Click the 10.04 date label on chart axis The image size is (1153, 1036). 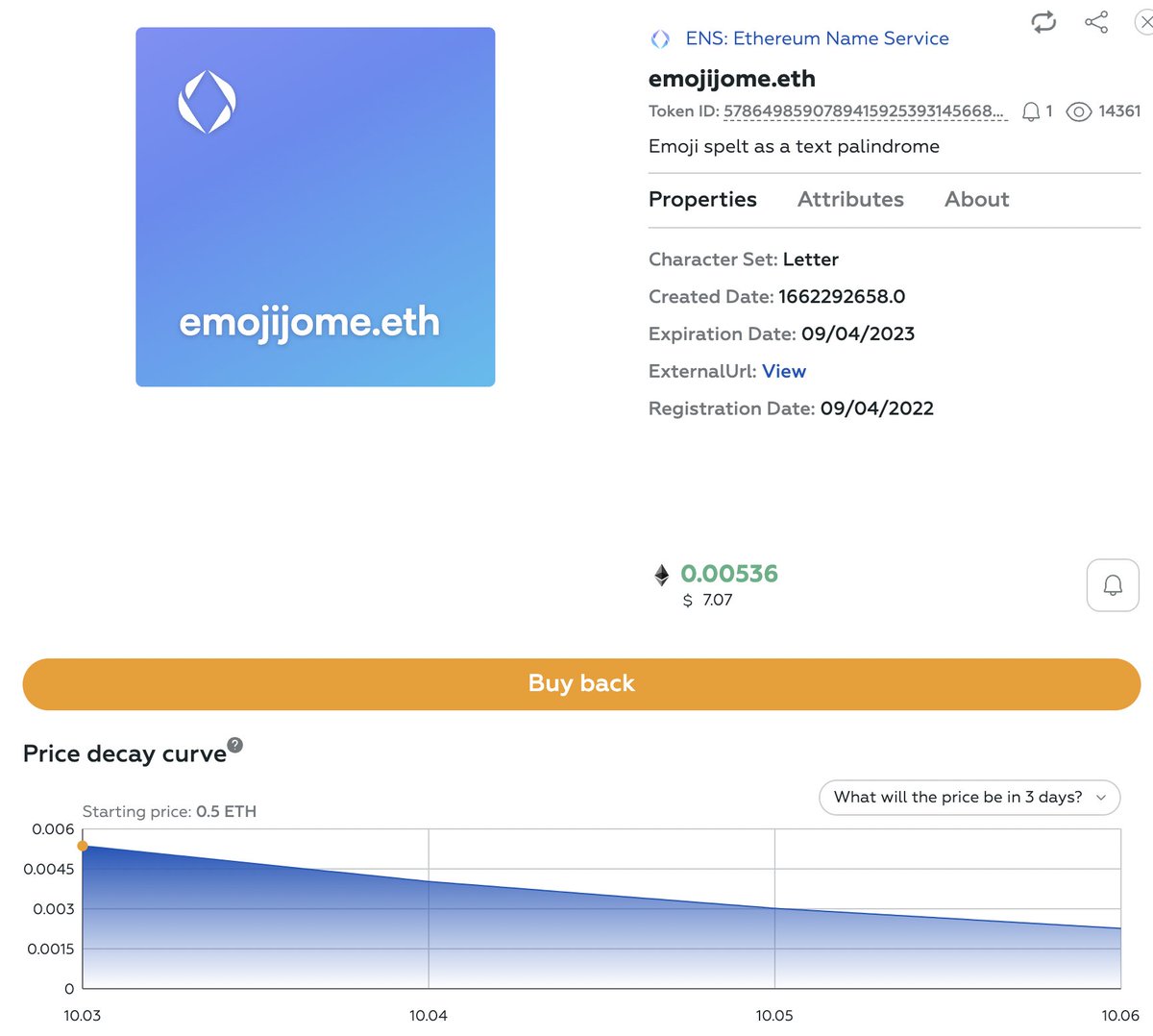pyautogui.click(x=429, y=1015)
